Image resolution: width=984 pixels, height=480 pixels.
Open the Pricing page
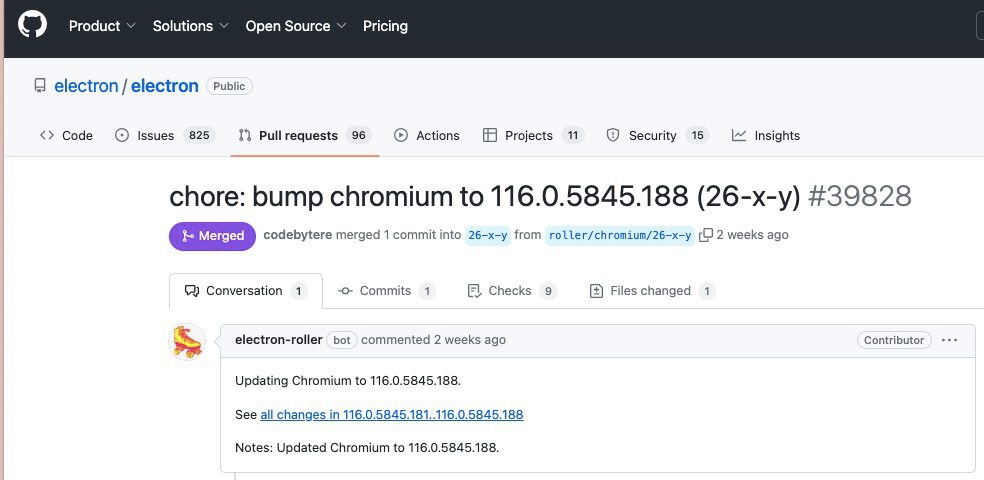(x=385, y=26)
